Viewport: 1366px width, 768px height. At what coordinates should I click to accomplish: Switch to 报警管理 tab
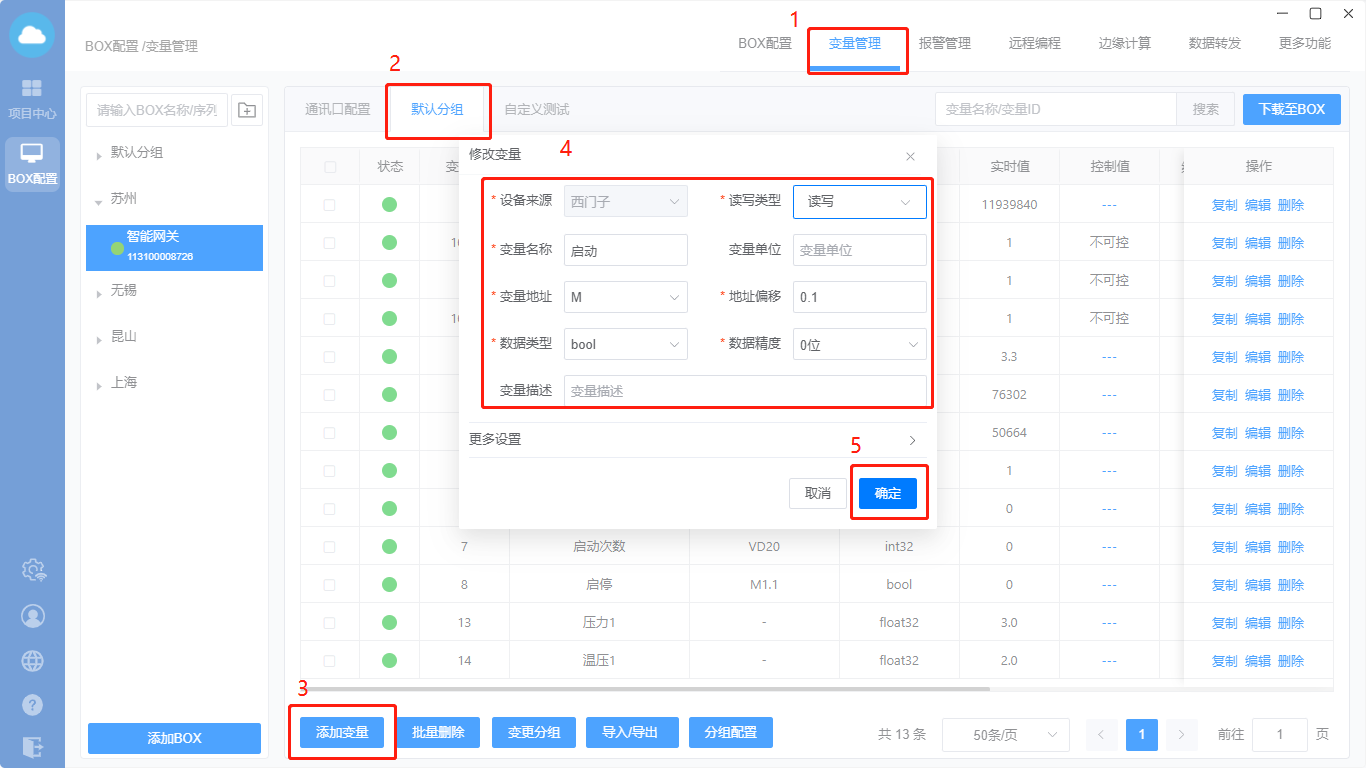(945, 44)
